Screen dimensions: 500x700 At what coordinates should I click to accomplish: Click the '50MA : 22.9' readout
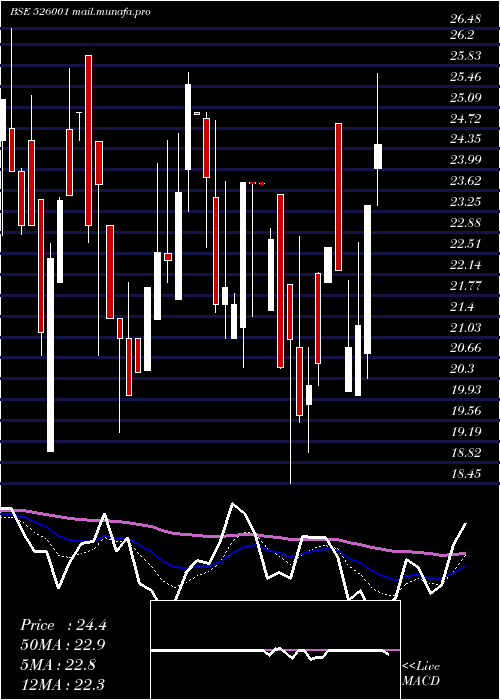(63, 645)
